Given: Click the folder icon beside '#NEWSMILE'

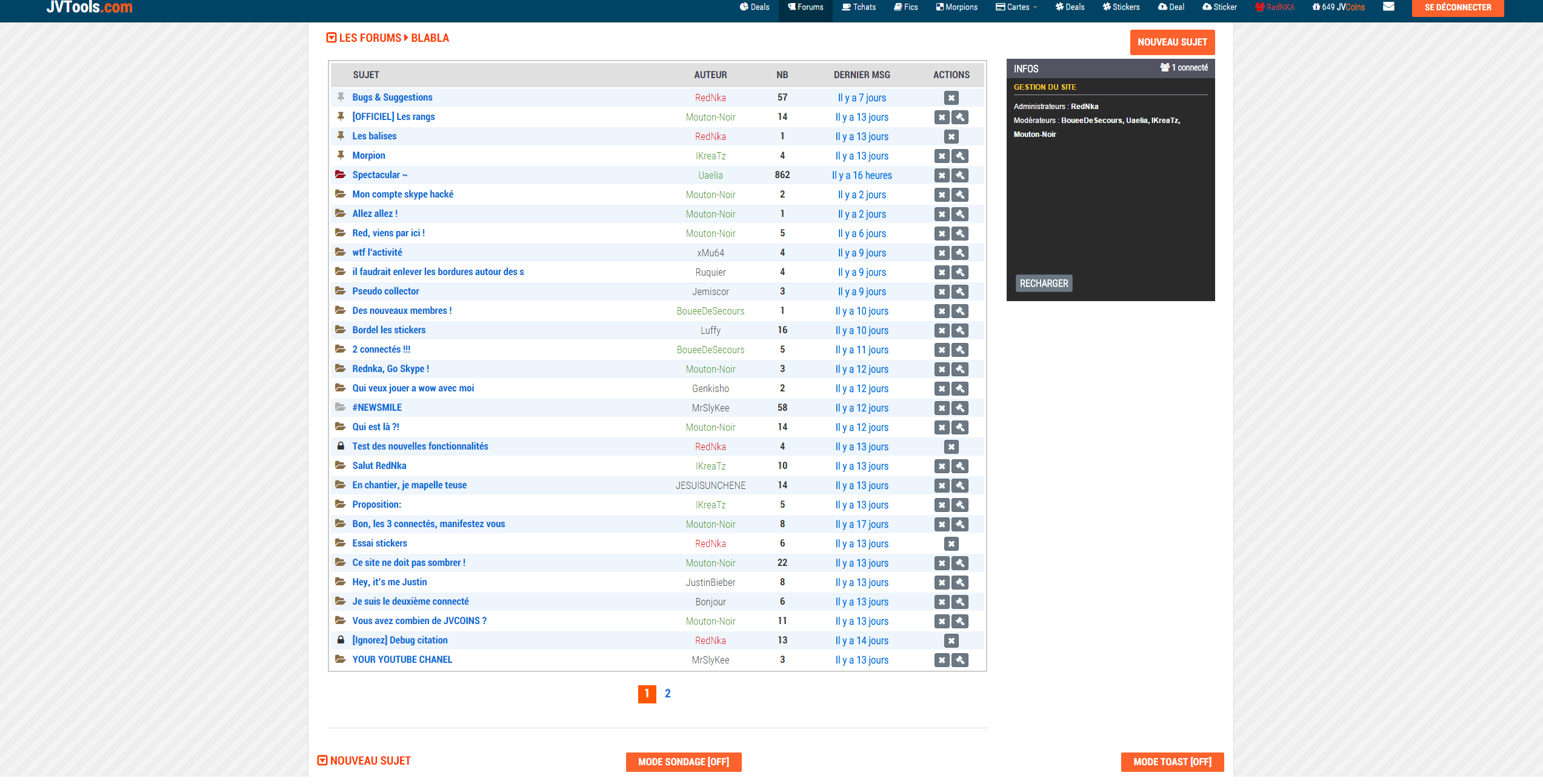Looking at the screenshot, I should (x=341, y=407).
